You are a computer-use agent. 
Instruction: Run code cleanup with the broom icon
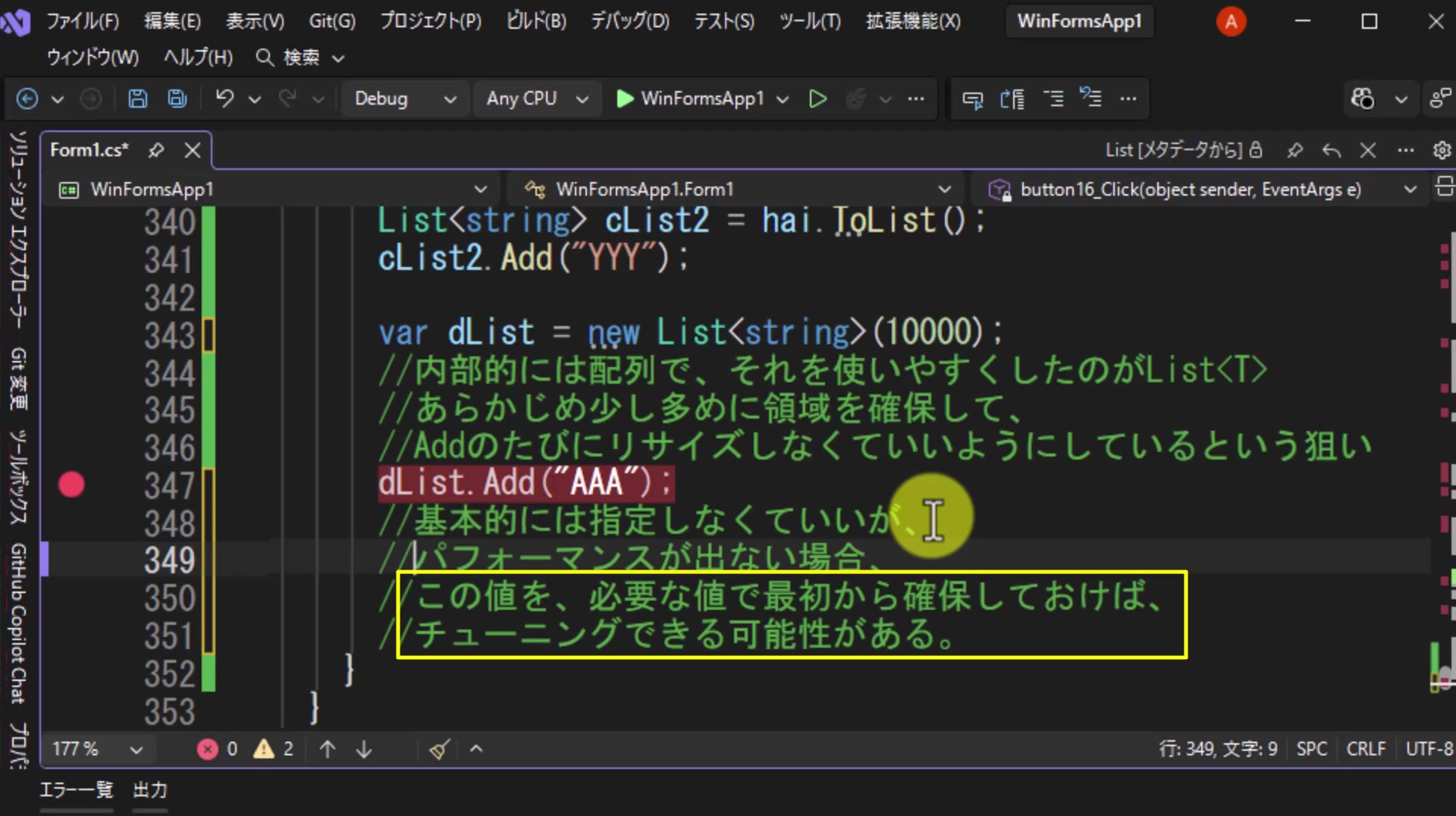440,749
